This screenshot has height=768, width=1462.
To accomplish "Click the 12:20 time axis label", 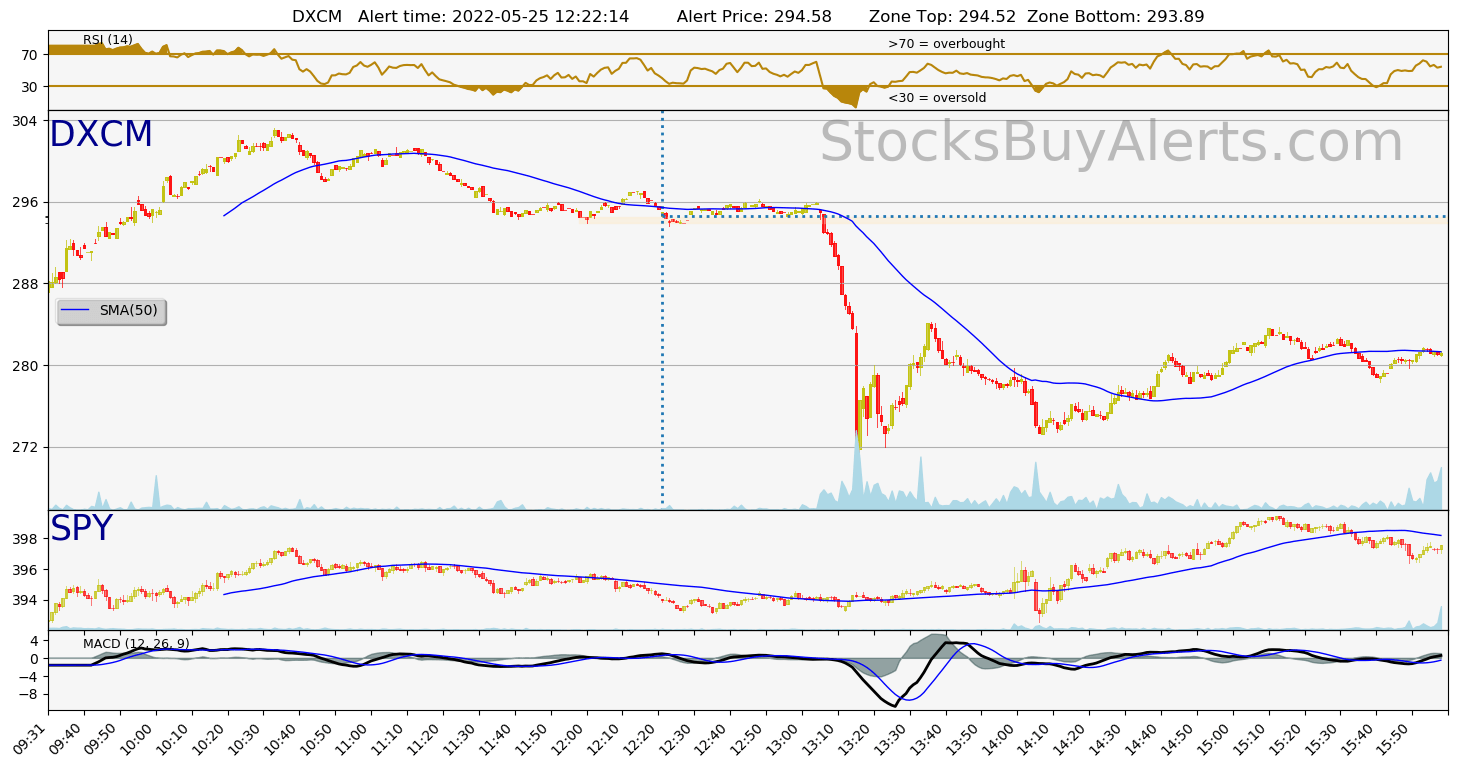I will [642, 738].
